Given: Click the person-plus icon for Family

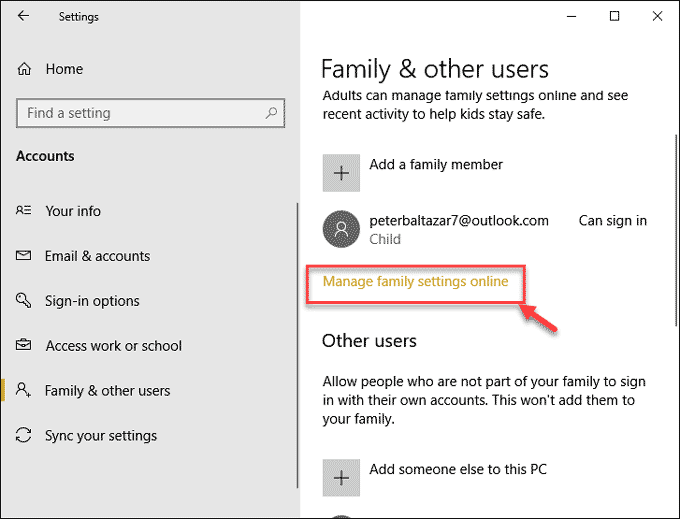Looking at the screenshot, I should coord(23,390).
